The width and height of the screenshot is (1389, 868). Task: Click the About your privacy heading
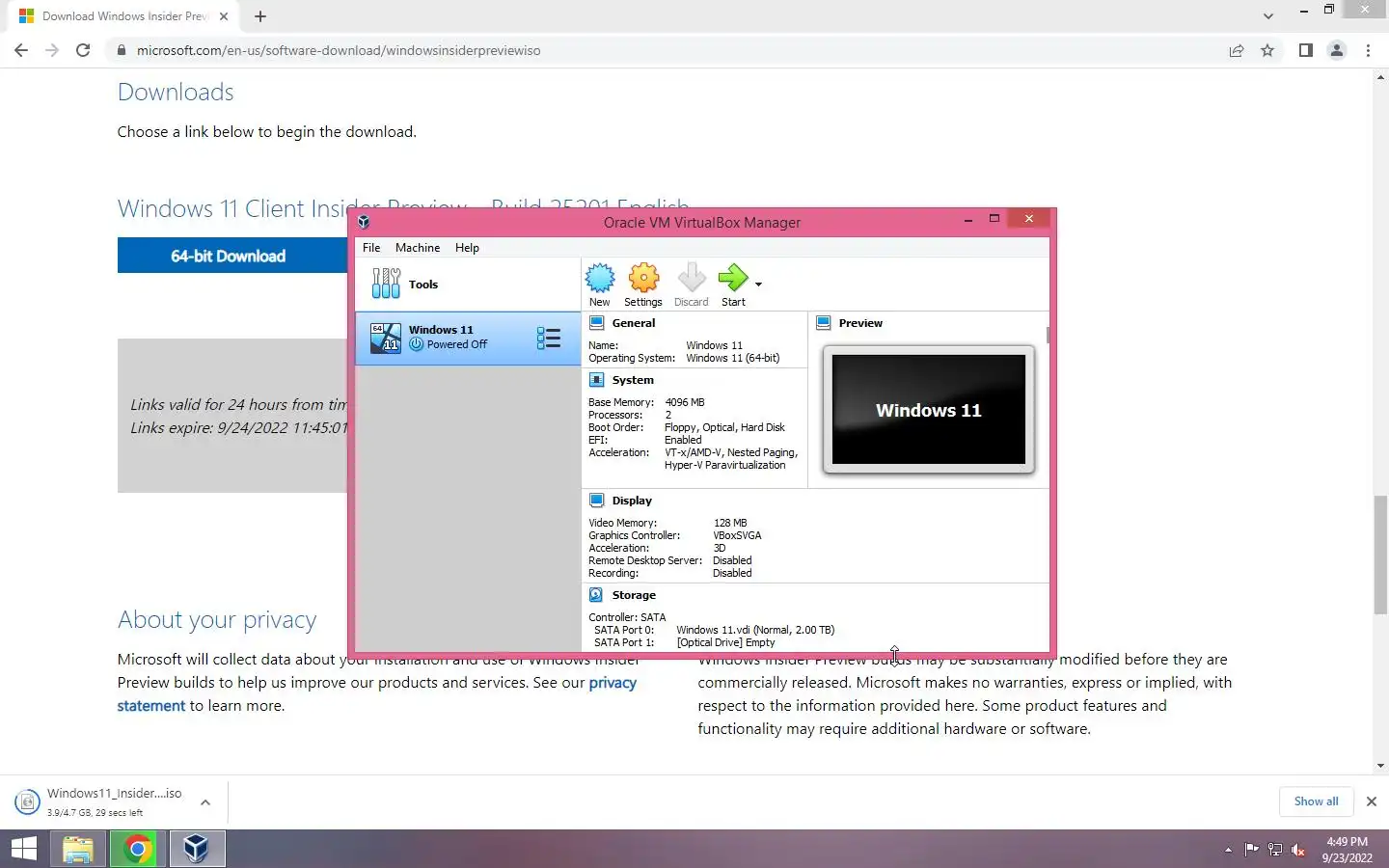217,620
